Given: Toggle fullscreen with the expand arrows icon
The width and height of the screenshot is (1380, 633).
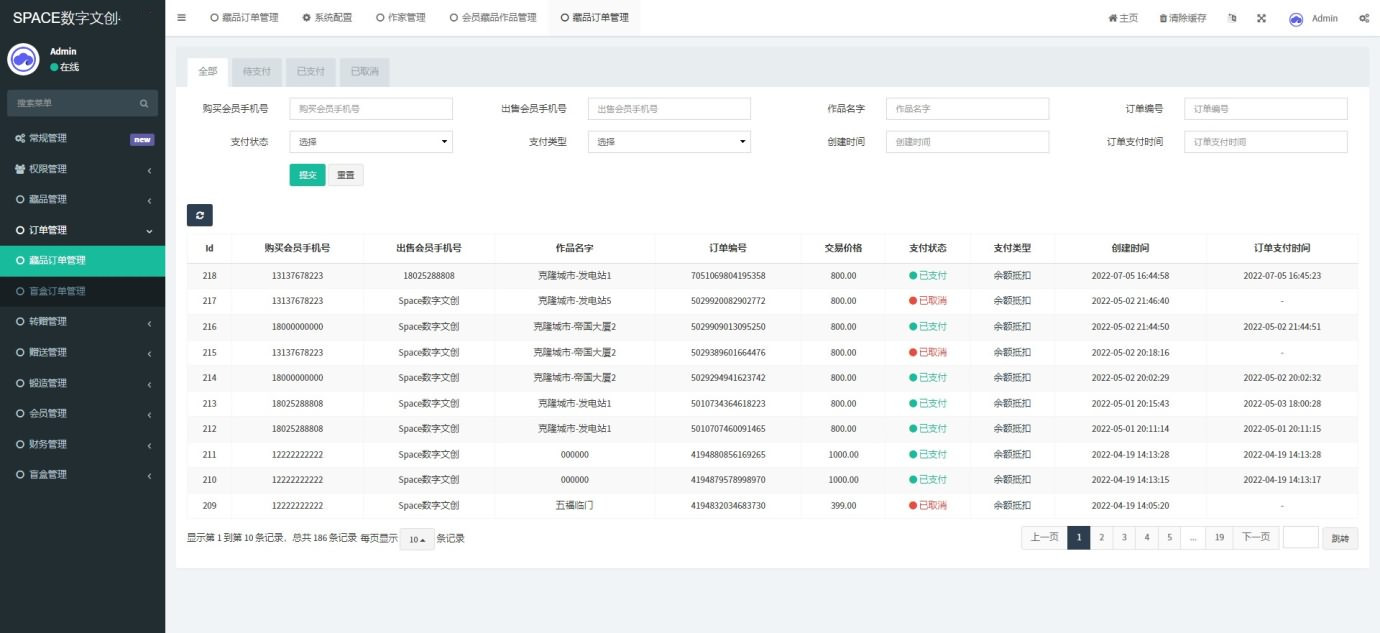Looking at the screenshot, I should 1261,18.
